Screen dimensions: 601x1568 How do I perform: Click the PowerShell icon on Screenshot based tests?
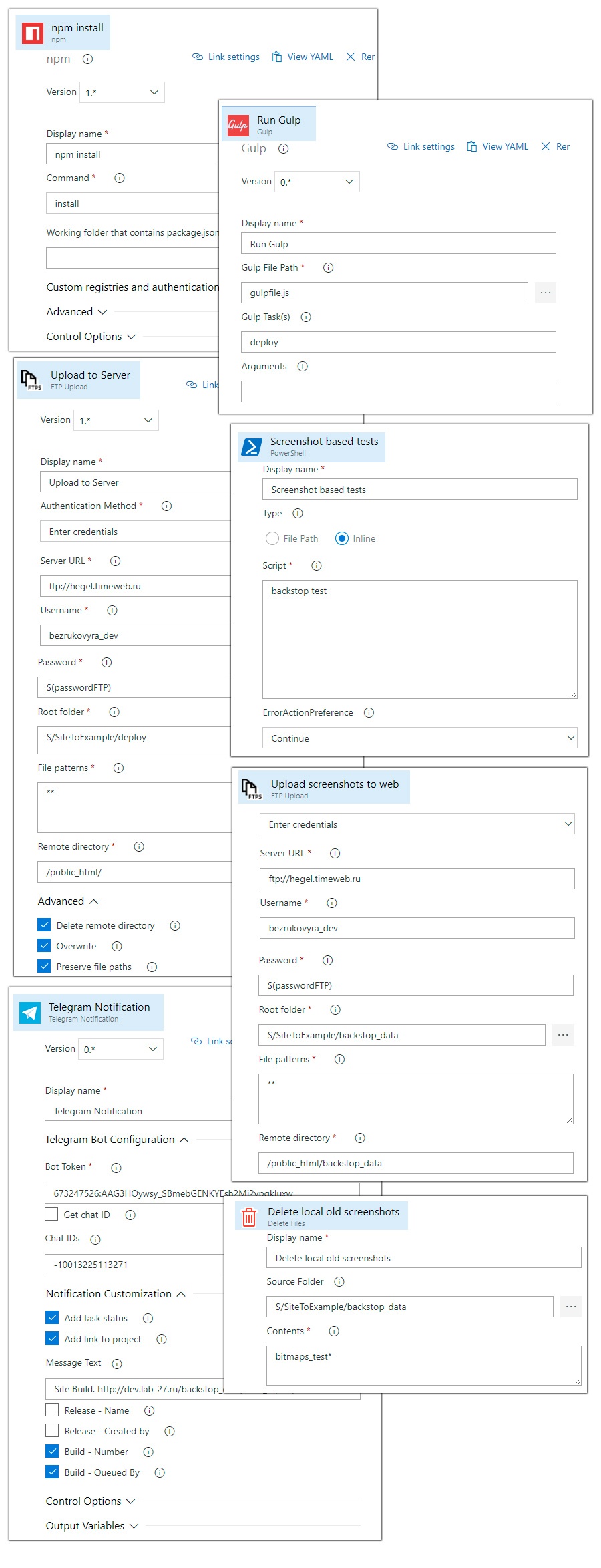pyautogui.click(x=251, y=446)
